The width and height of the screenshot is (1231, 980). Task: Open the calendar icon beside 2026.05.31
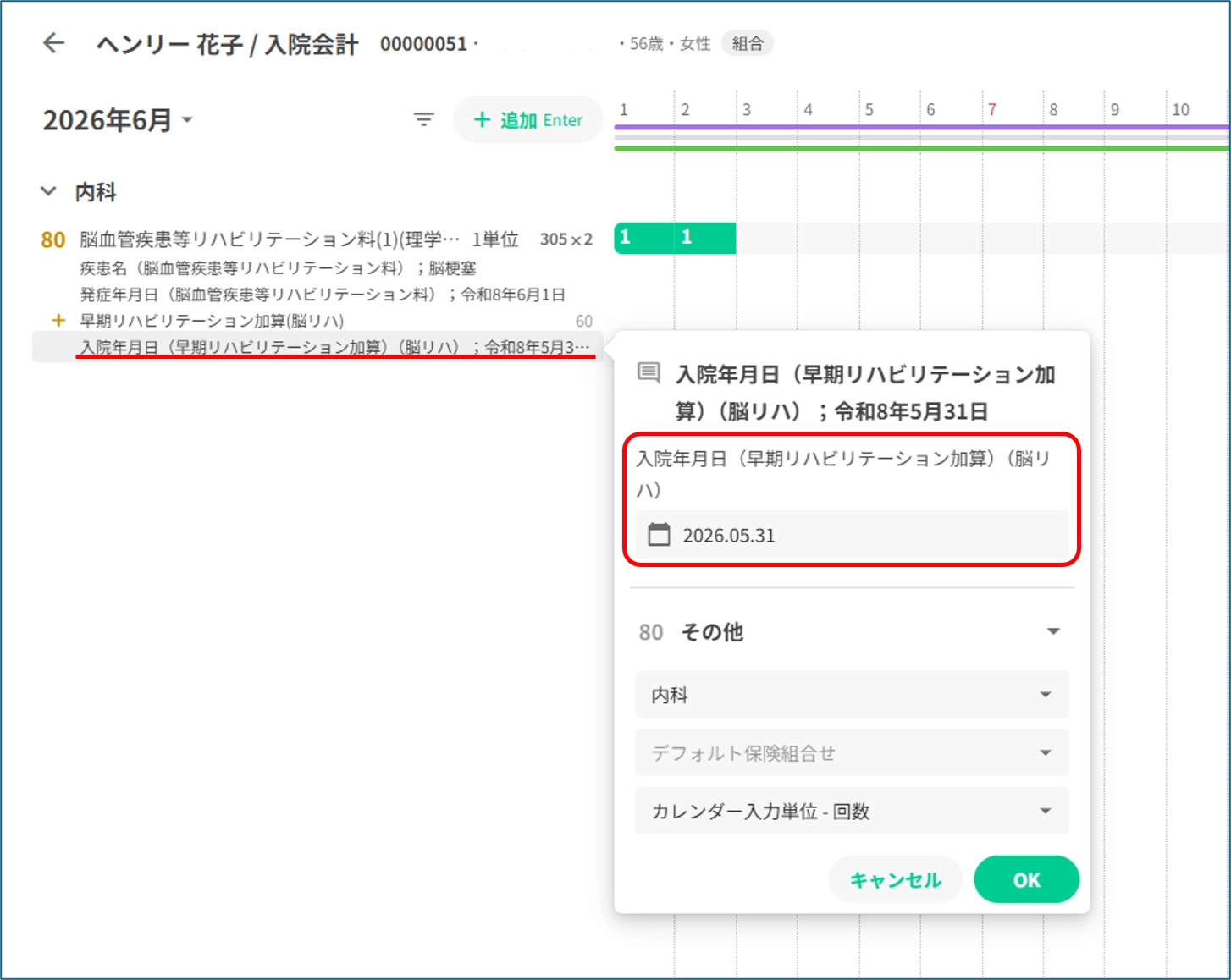click(659, 535)
